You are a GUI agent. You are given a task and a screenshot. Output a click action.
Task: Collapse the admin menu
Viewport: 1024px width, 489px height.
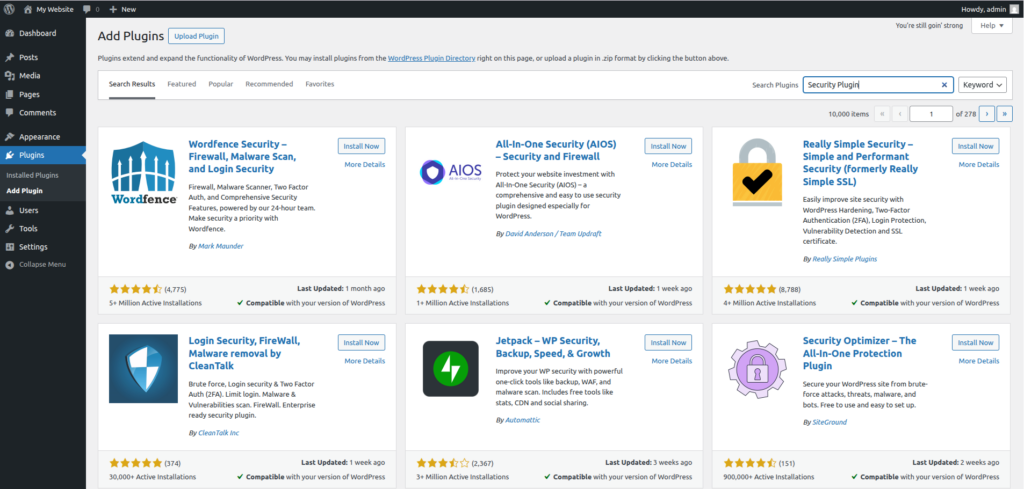[36, 264]
